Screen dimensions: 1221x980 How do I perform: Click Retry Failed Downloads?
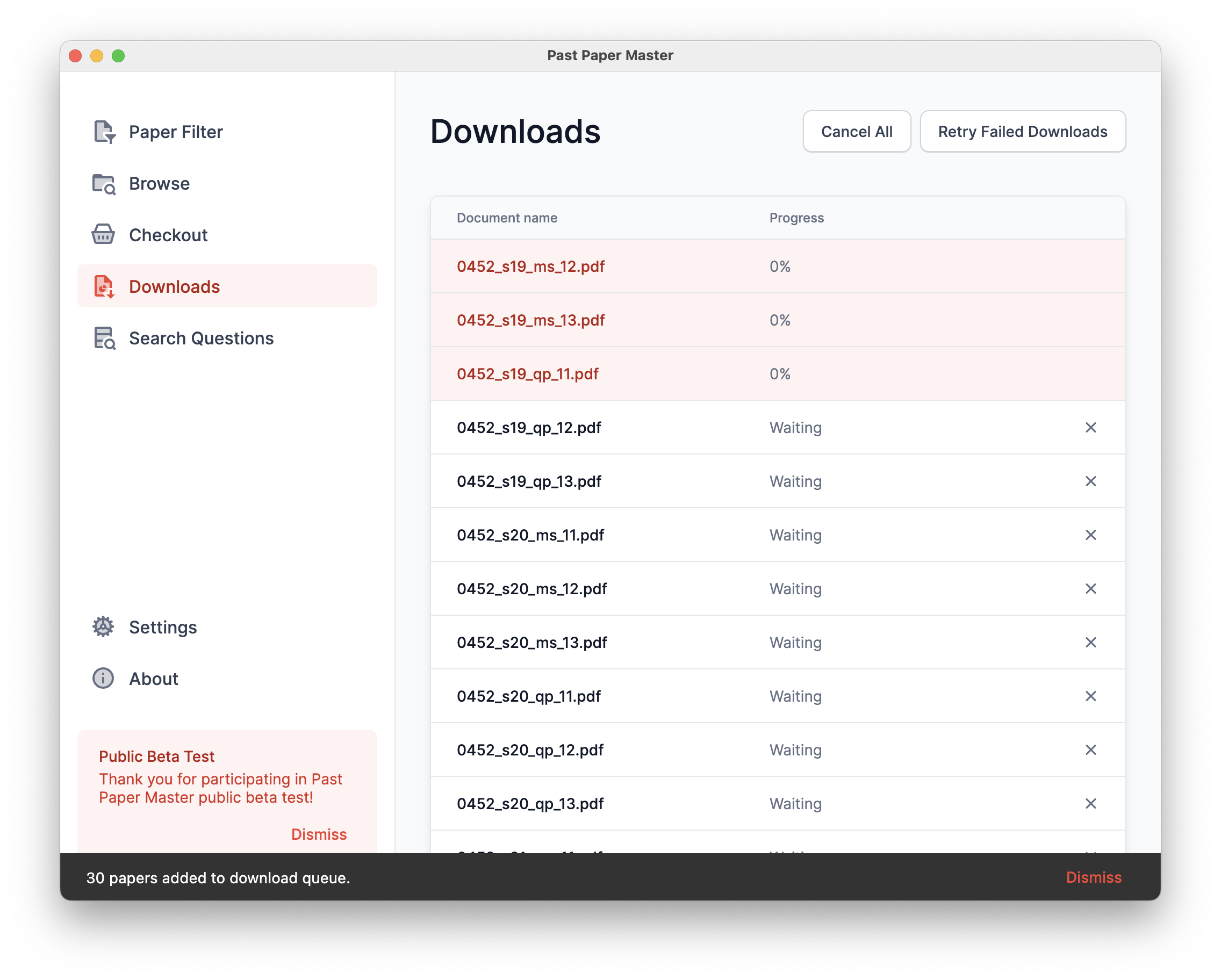click(1022, 132)
